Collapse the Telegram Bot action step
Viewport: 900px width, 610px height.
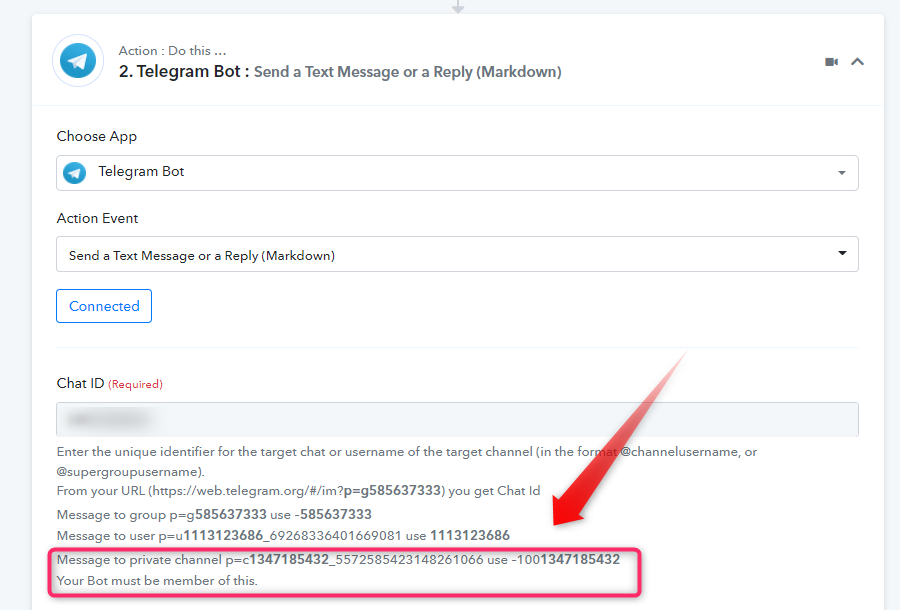(x=858, y=61)
